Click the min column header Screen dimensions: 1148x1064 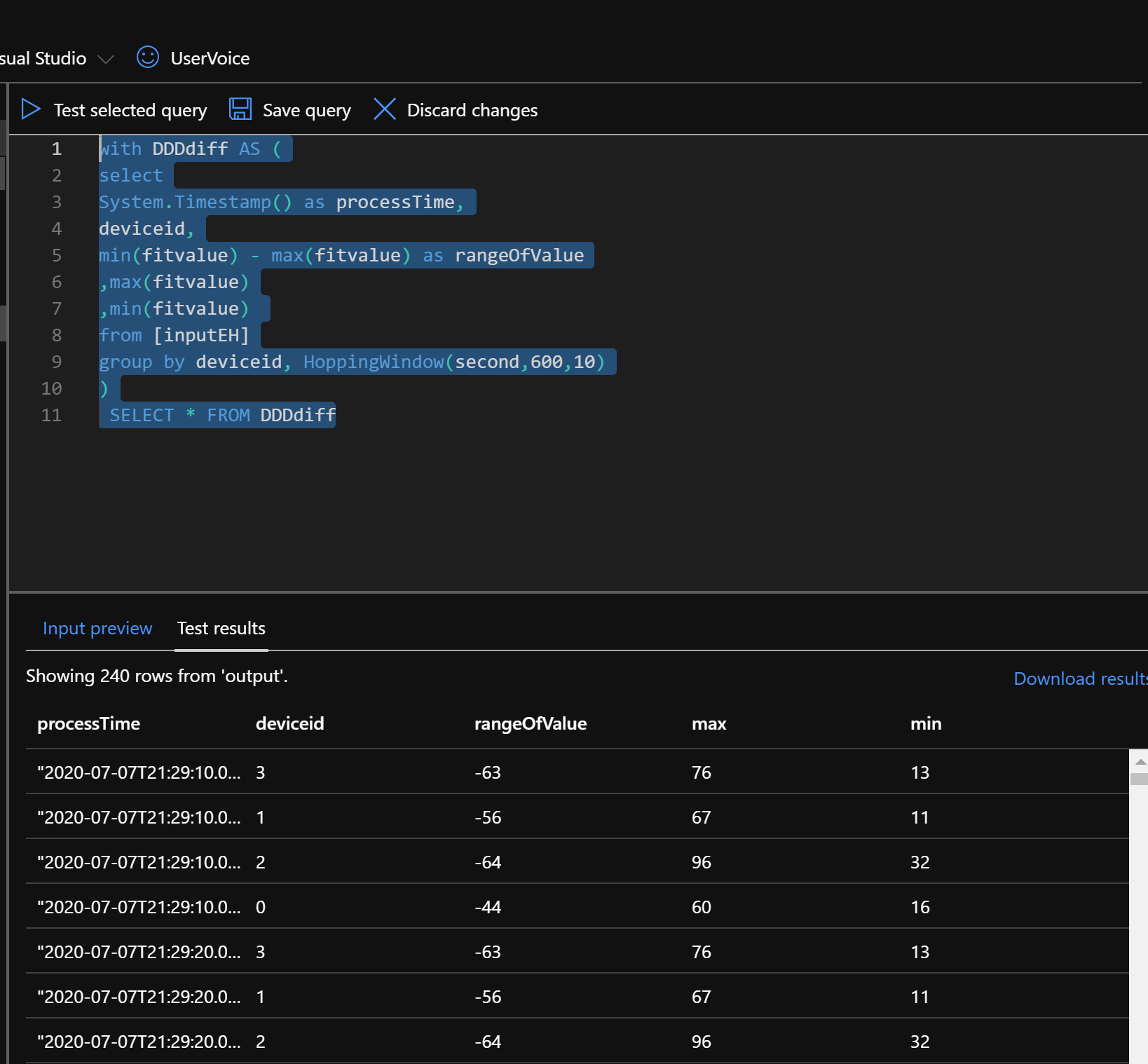pyautogui.click(x=926, y=723)
